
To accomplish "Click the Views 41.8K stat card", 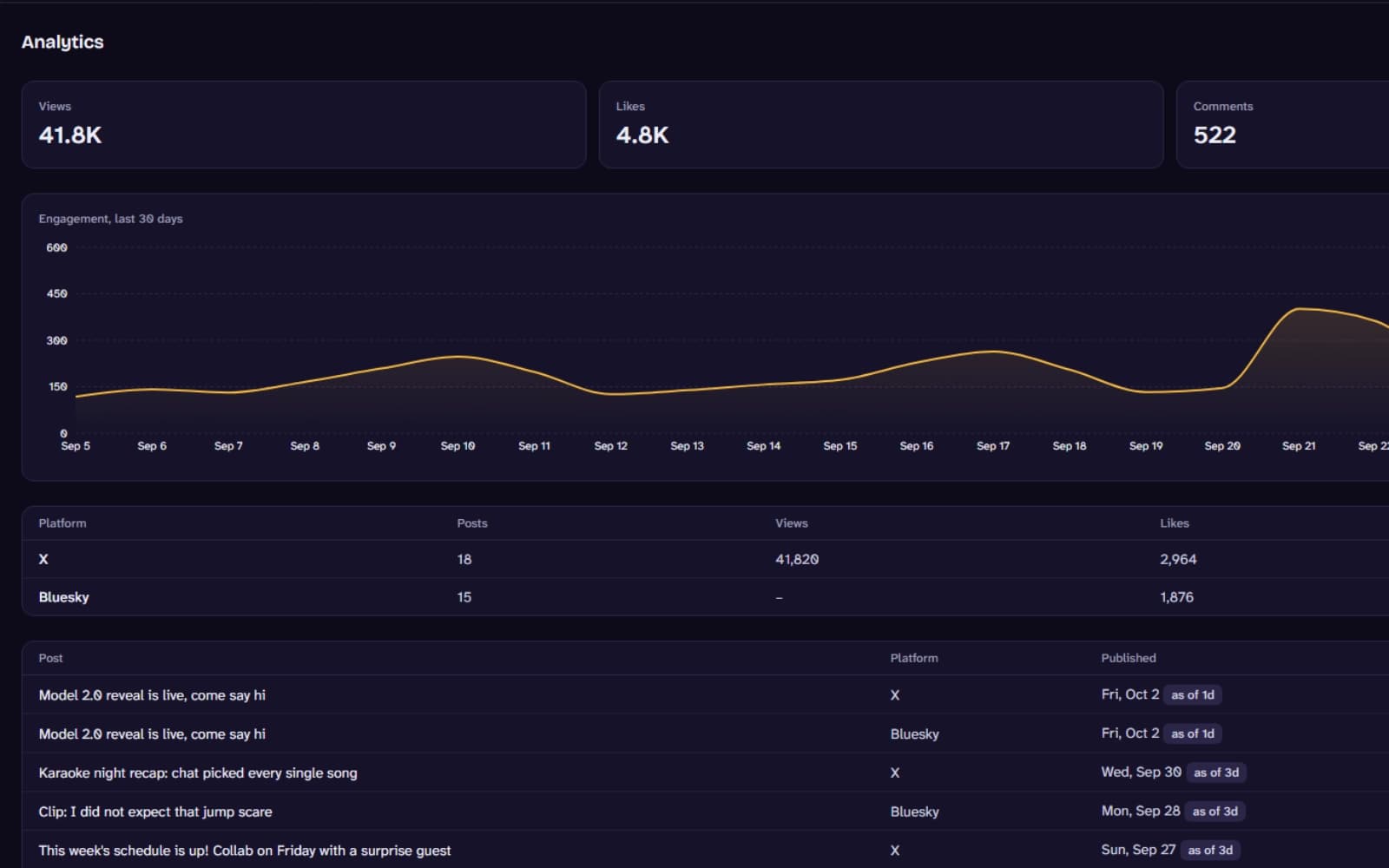I will pos(304,124).
